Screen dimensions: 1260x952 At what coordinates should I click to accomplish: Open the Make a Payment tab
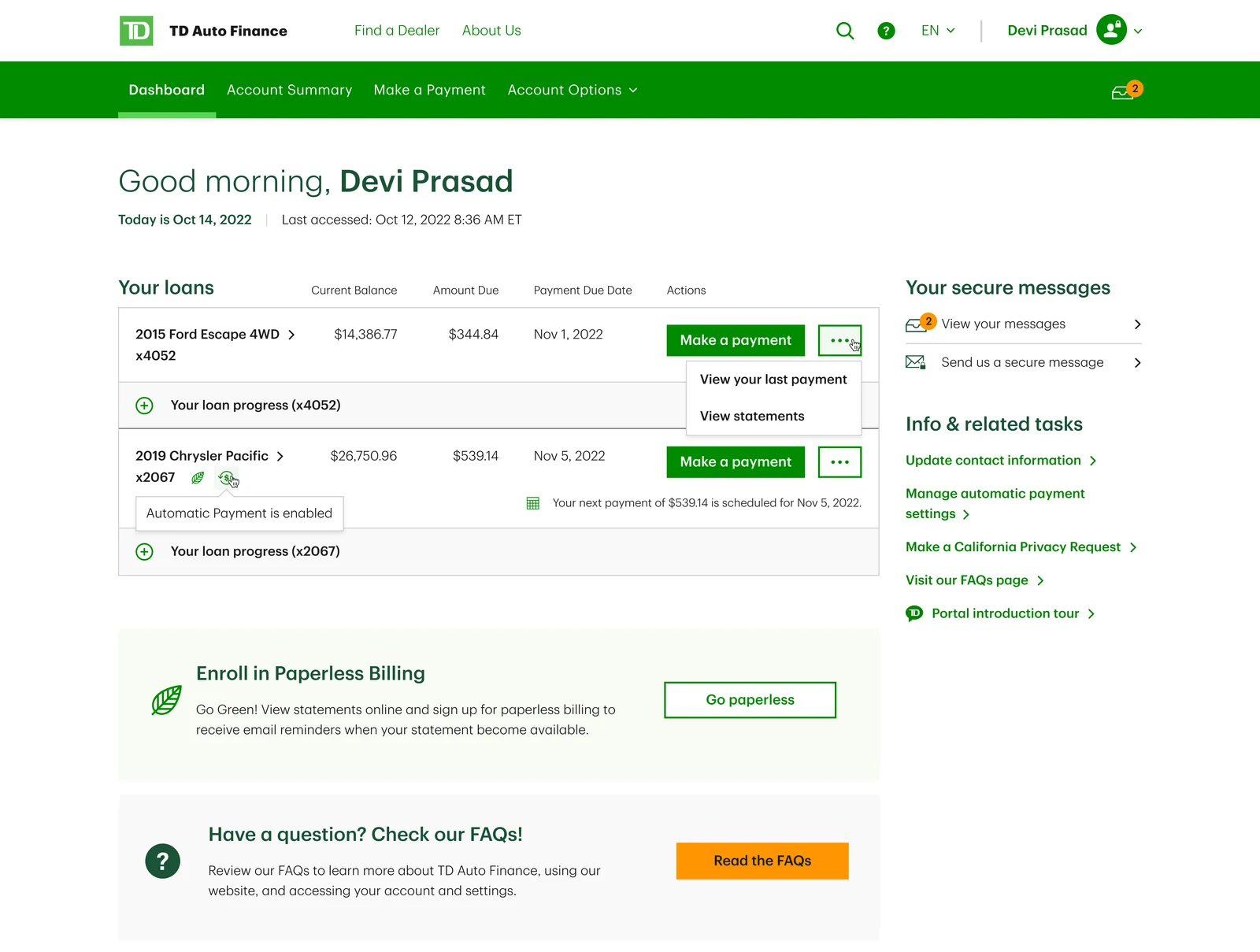tap(429, 90)
